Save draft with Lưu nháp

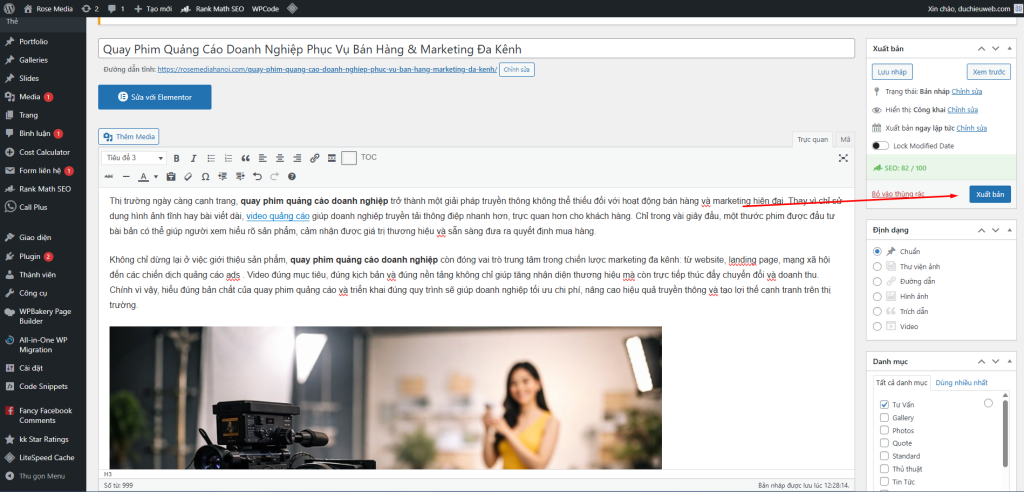coord(891,72)
